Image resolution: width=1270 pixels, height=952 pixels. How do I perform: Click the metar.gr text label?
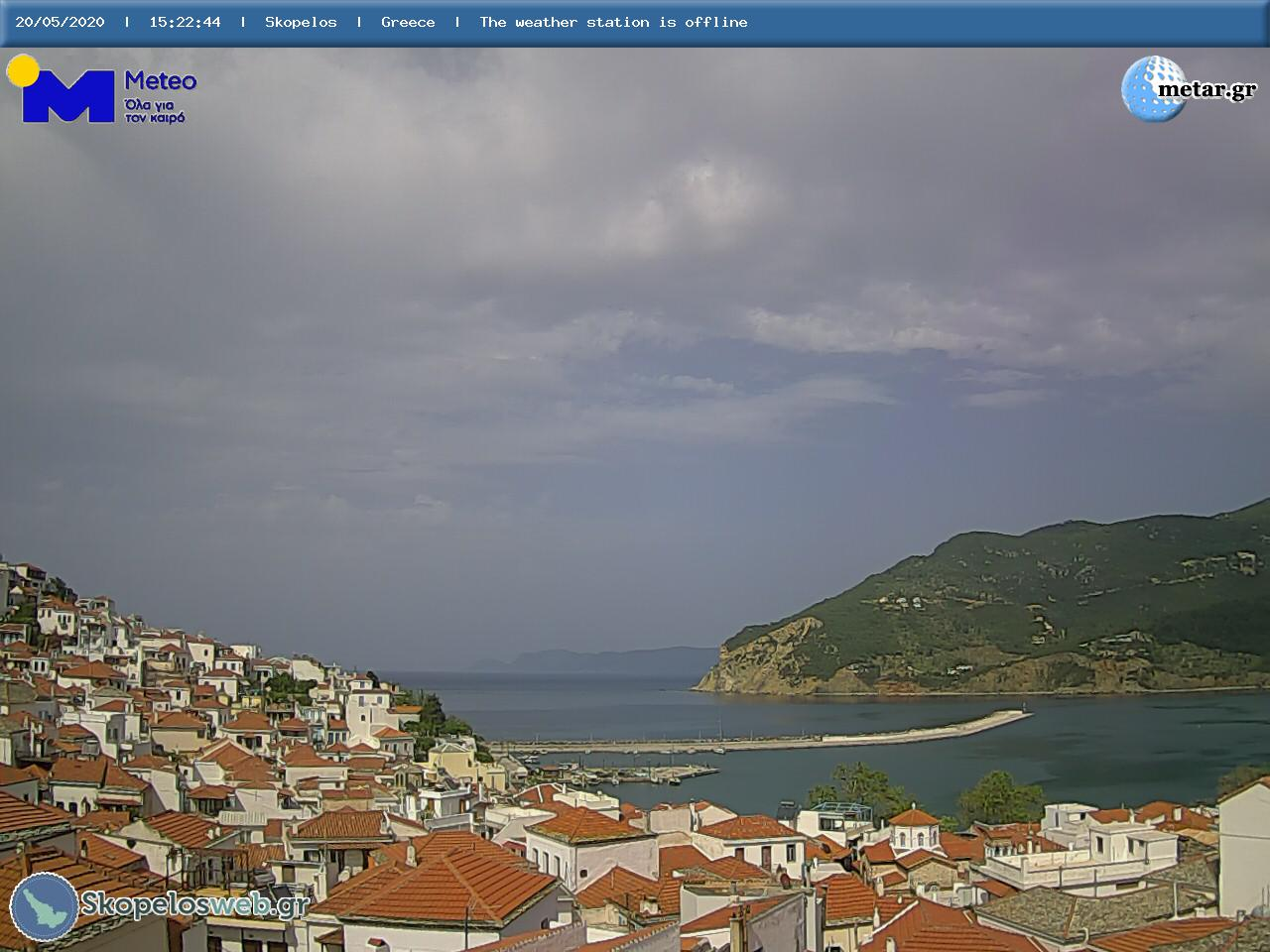tap(1206, 89)
